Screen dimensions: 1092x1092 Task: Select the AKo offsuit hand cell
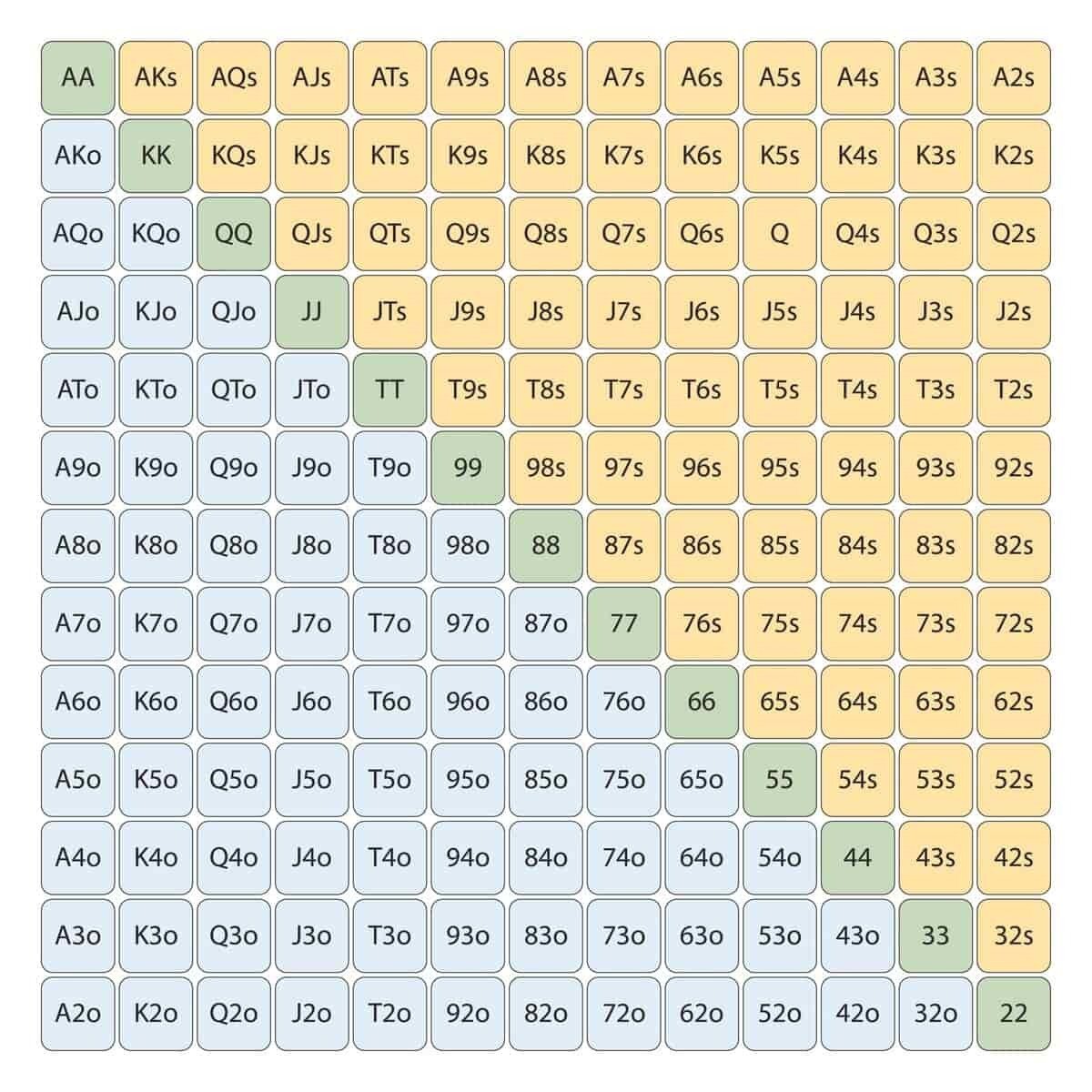(78, 156)
